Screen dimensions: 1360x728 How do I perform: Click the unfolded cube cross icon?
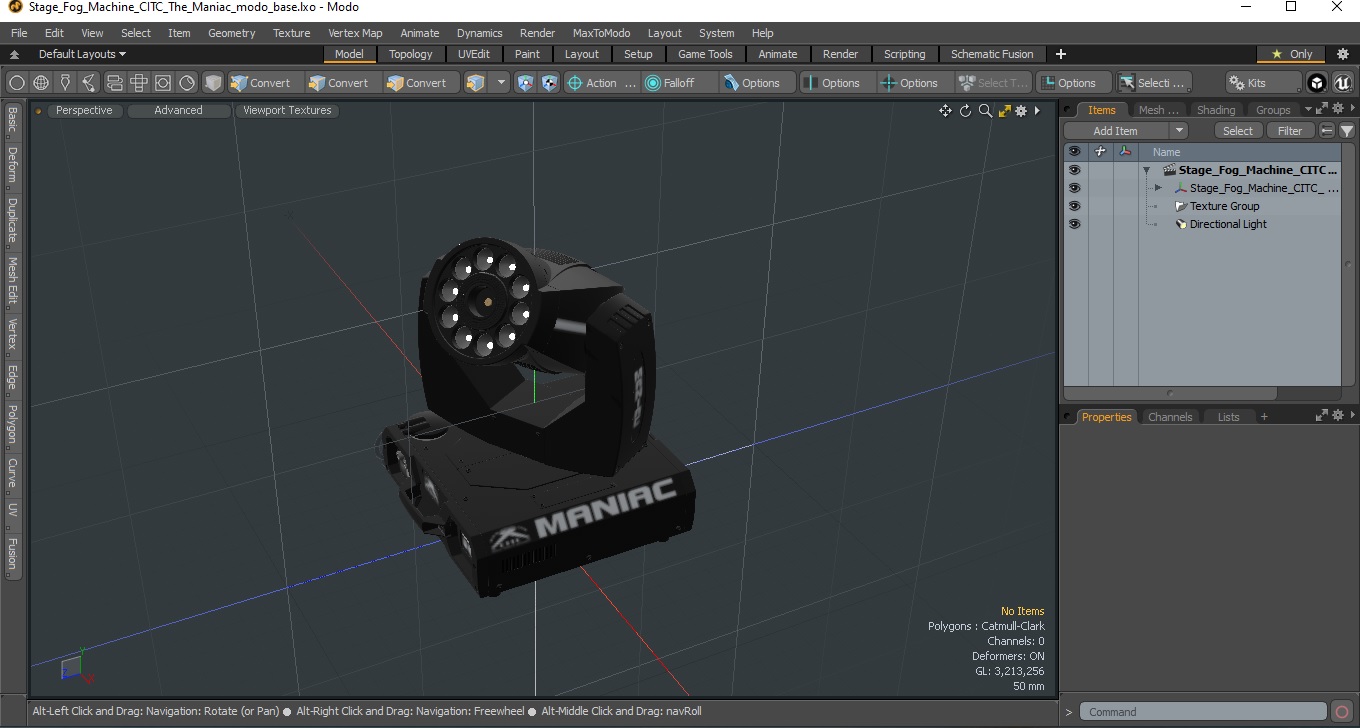pos(139,83)
